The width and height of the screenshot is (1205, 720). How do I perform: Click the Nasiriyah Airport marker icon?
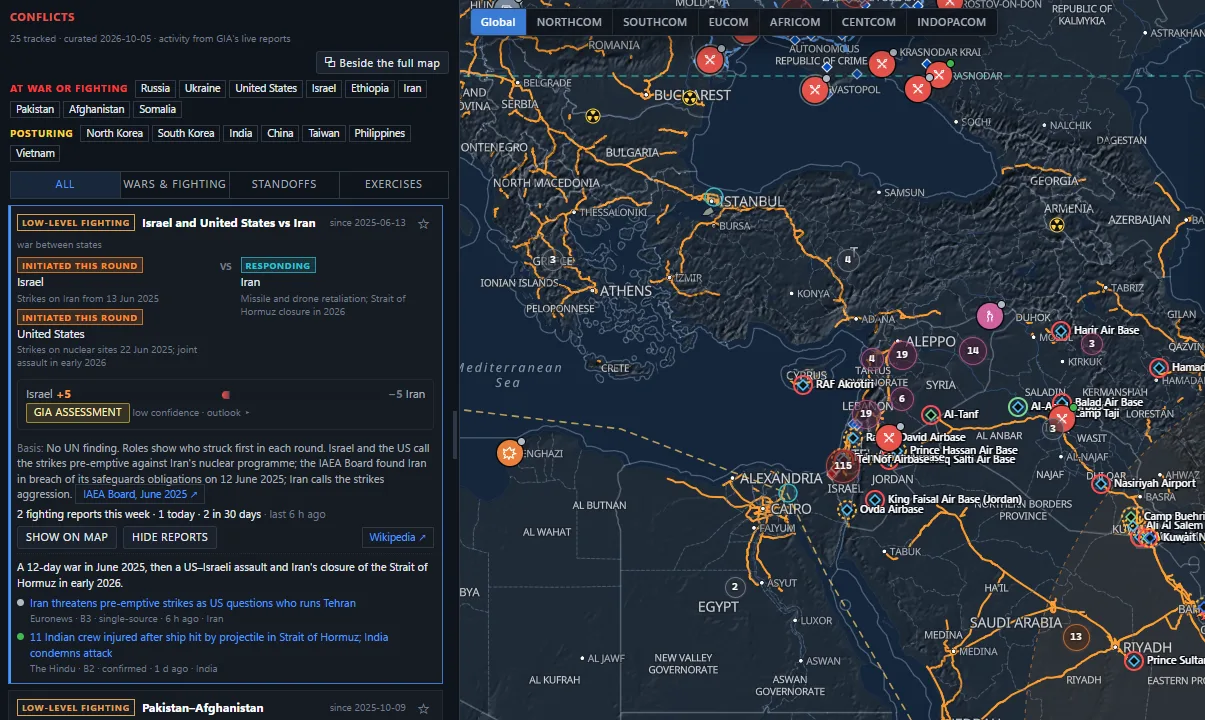(x=1101, y=484)
